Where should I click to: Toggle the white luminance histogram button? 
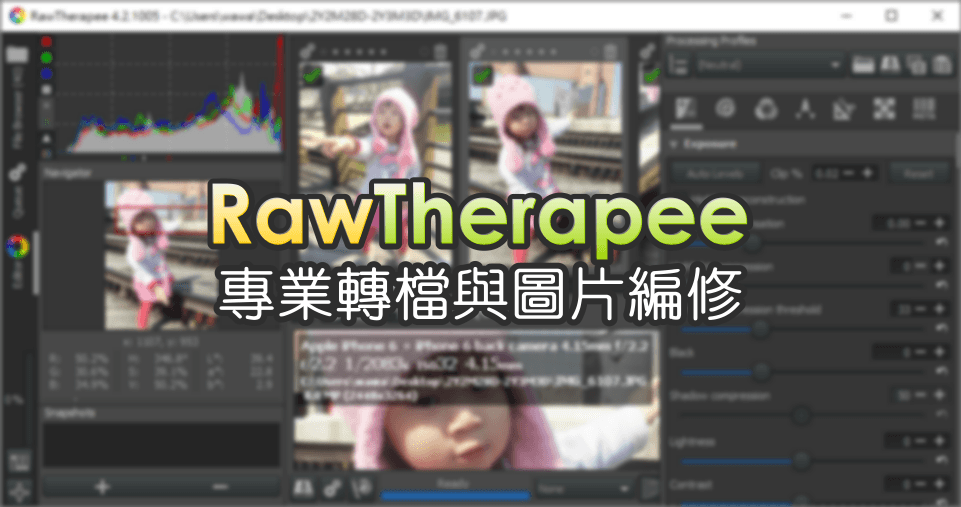(46, 90)
